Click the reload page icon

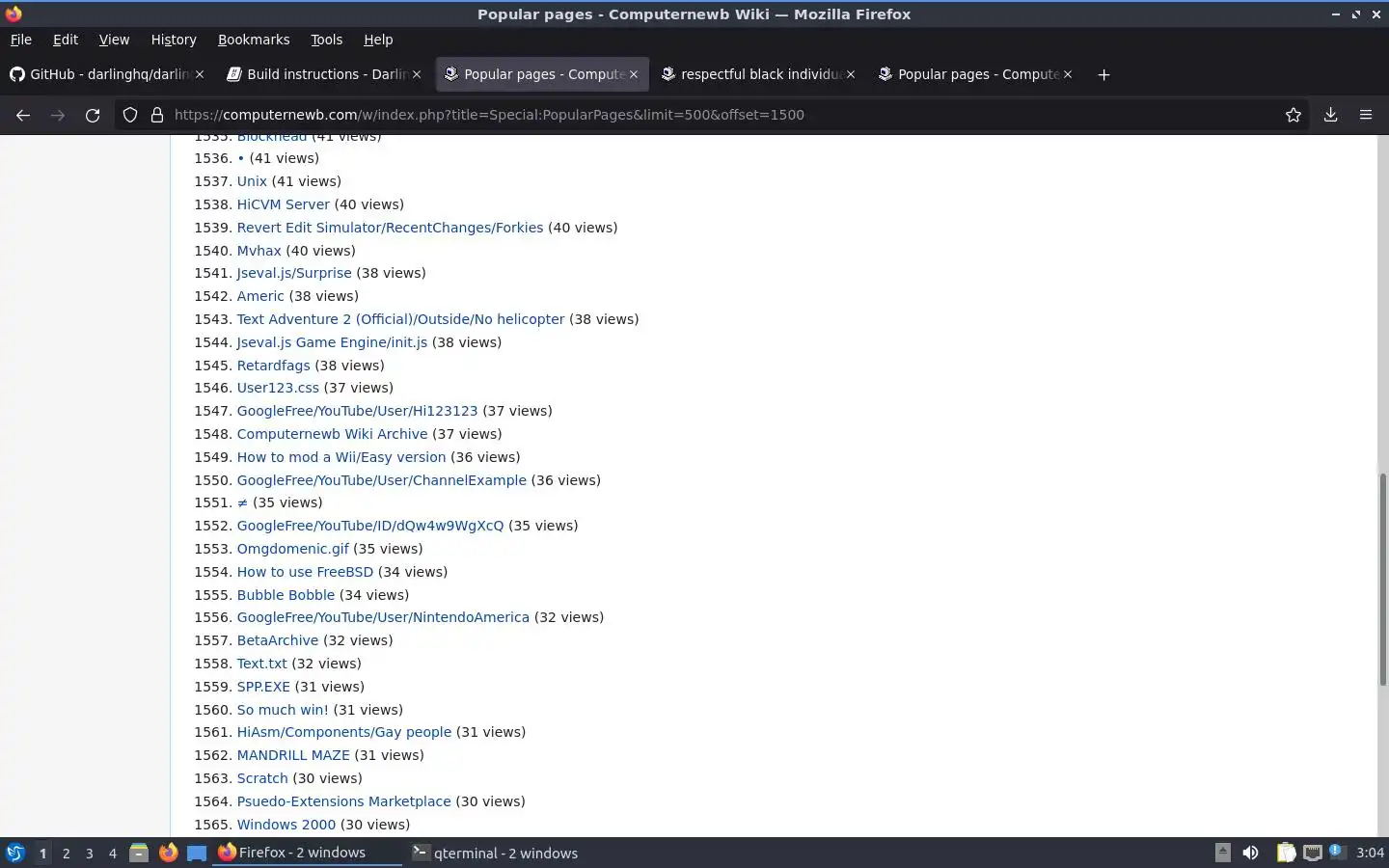point(93,115)
